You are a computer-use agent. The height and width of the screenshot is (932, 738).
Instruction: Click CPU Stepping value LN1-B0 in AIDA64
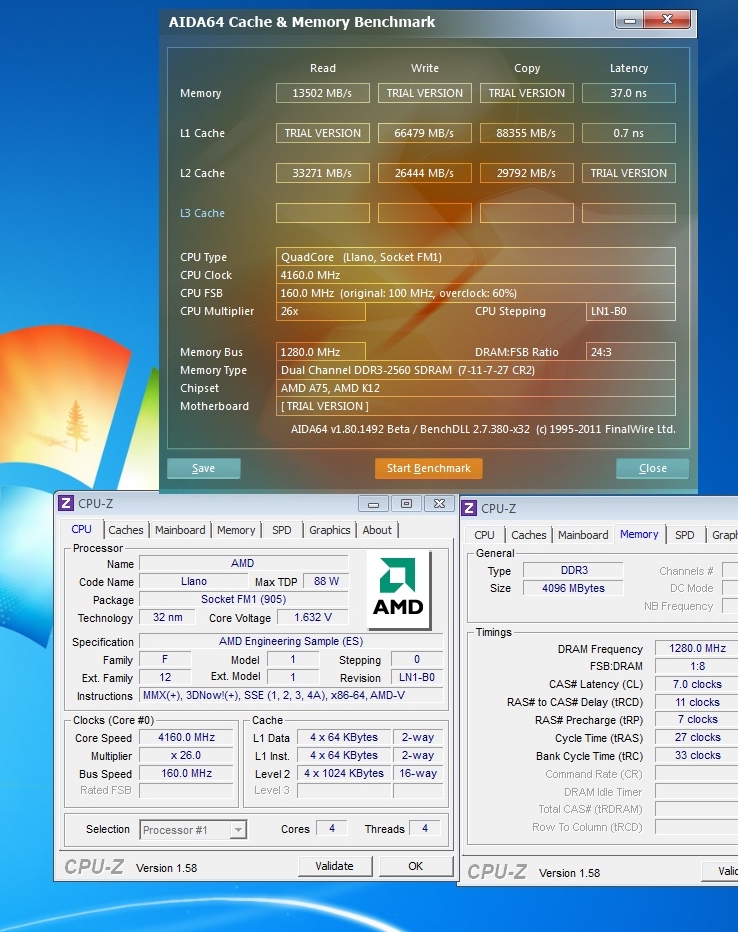click(630, 311)
